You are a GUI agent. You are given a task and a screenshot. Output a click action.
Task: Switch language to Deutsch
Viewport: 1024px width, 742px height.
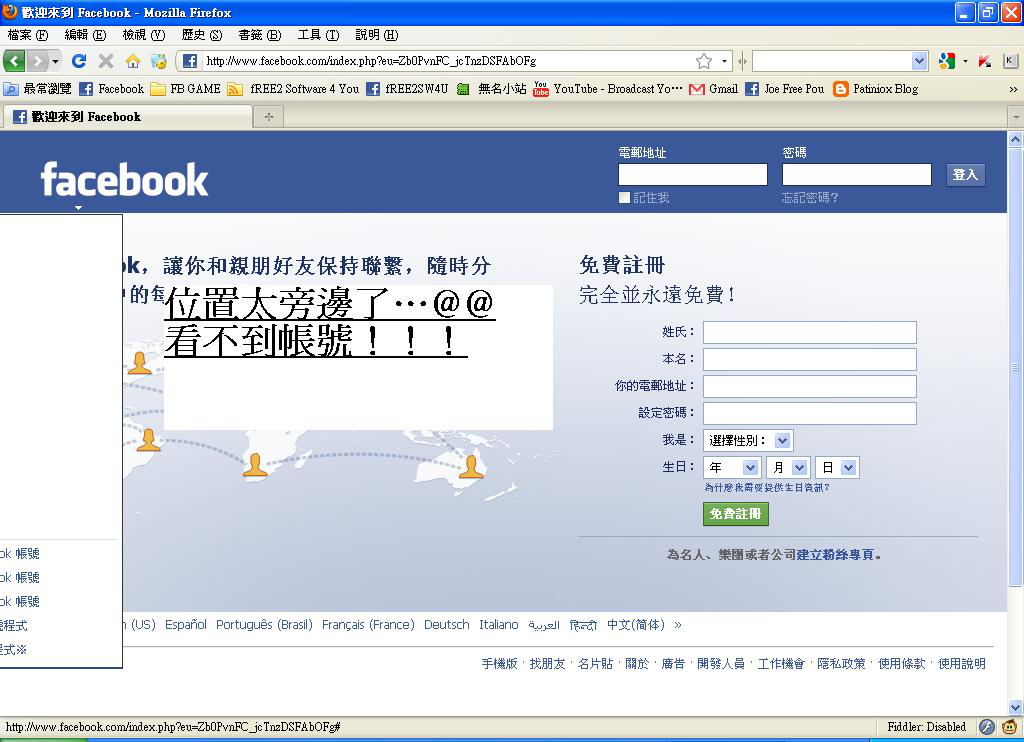point(447,625)
